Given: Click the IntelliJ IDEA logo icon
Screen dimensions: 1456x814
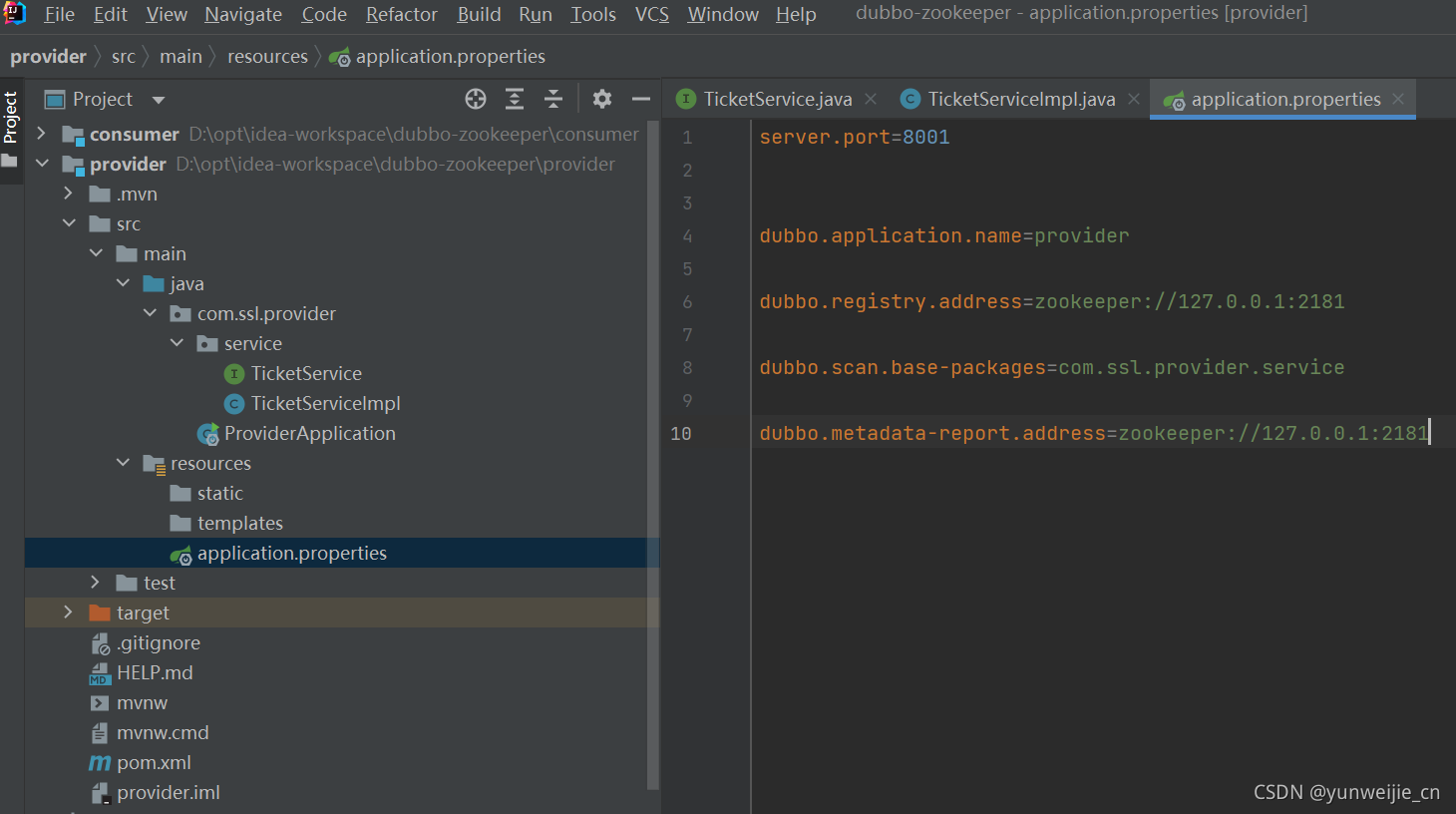Looking at the screenshot, I should click(x=15, y=14).
